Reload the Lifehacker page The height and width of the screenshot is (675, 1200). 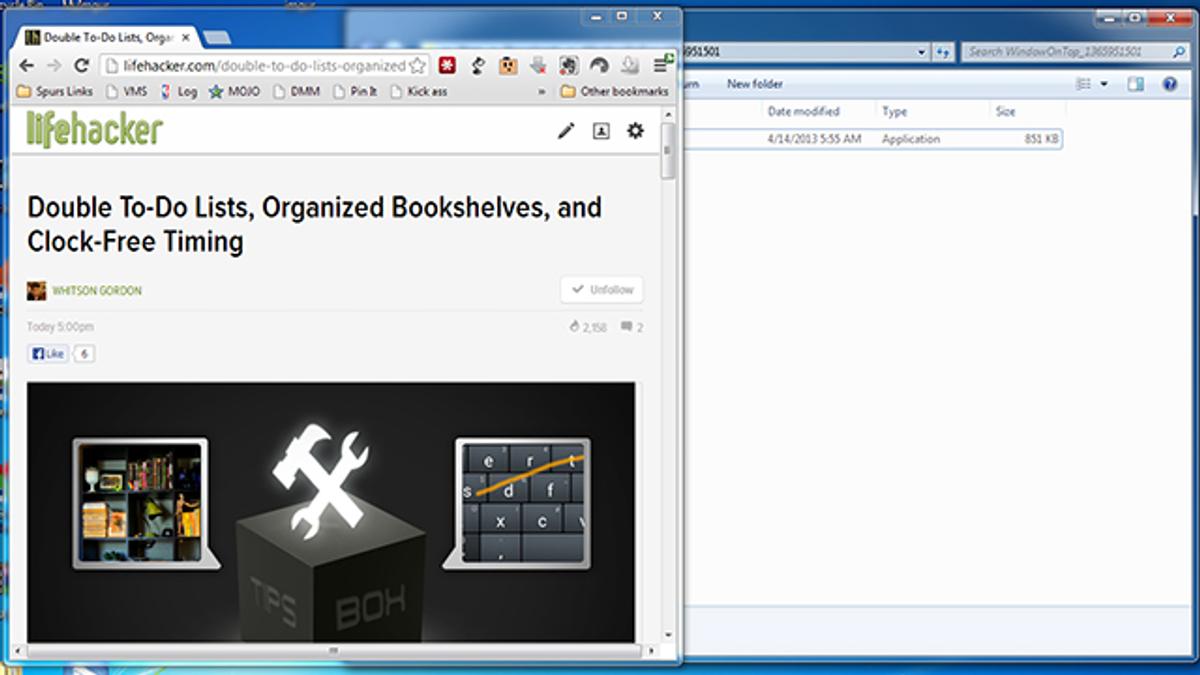coord(82,66)
